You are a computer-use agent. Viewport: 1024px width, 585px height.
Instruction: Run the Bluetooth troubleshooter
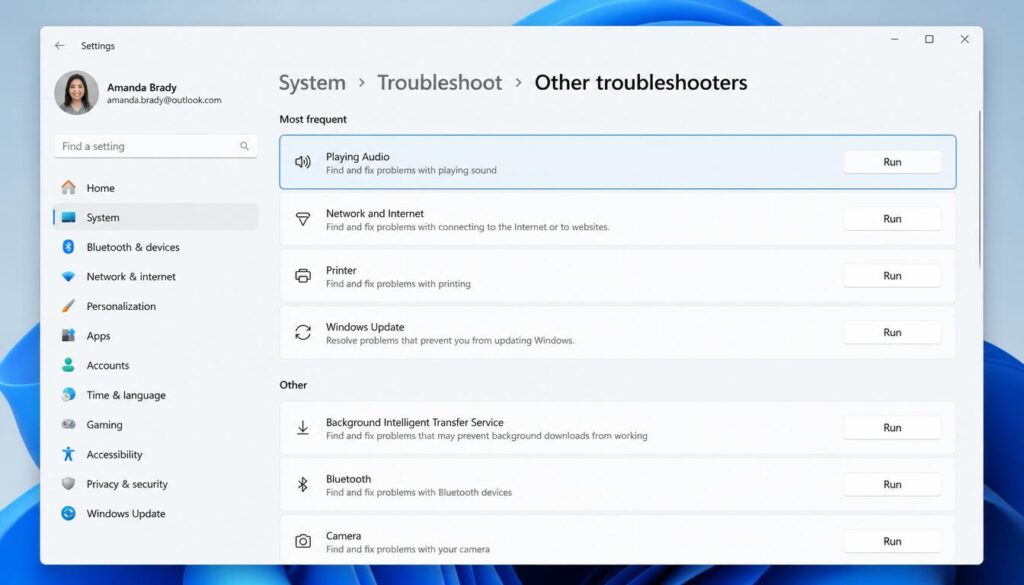click(x=892, y=484)
